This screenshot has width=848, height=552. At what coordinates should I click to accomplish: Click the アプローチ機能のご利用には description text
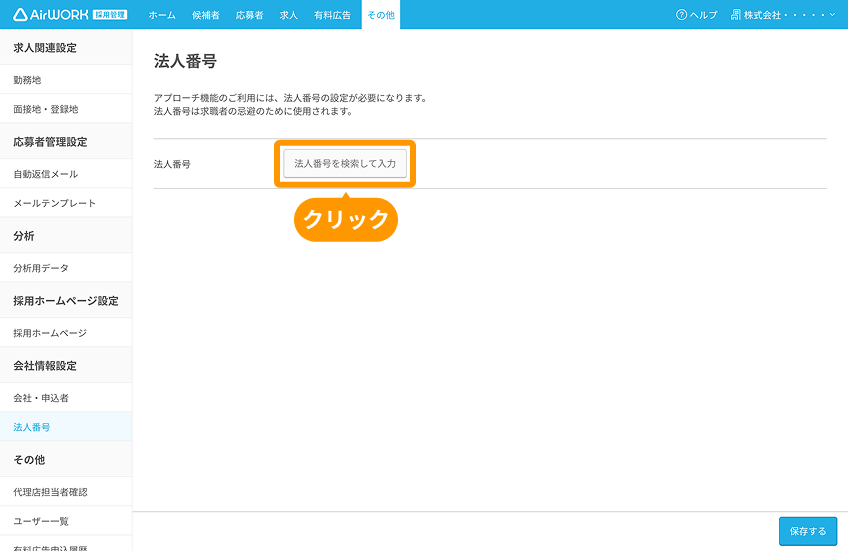(290, 98)
